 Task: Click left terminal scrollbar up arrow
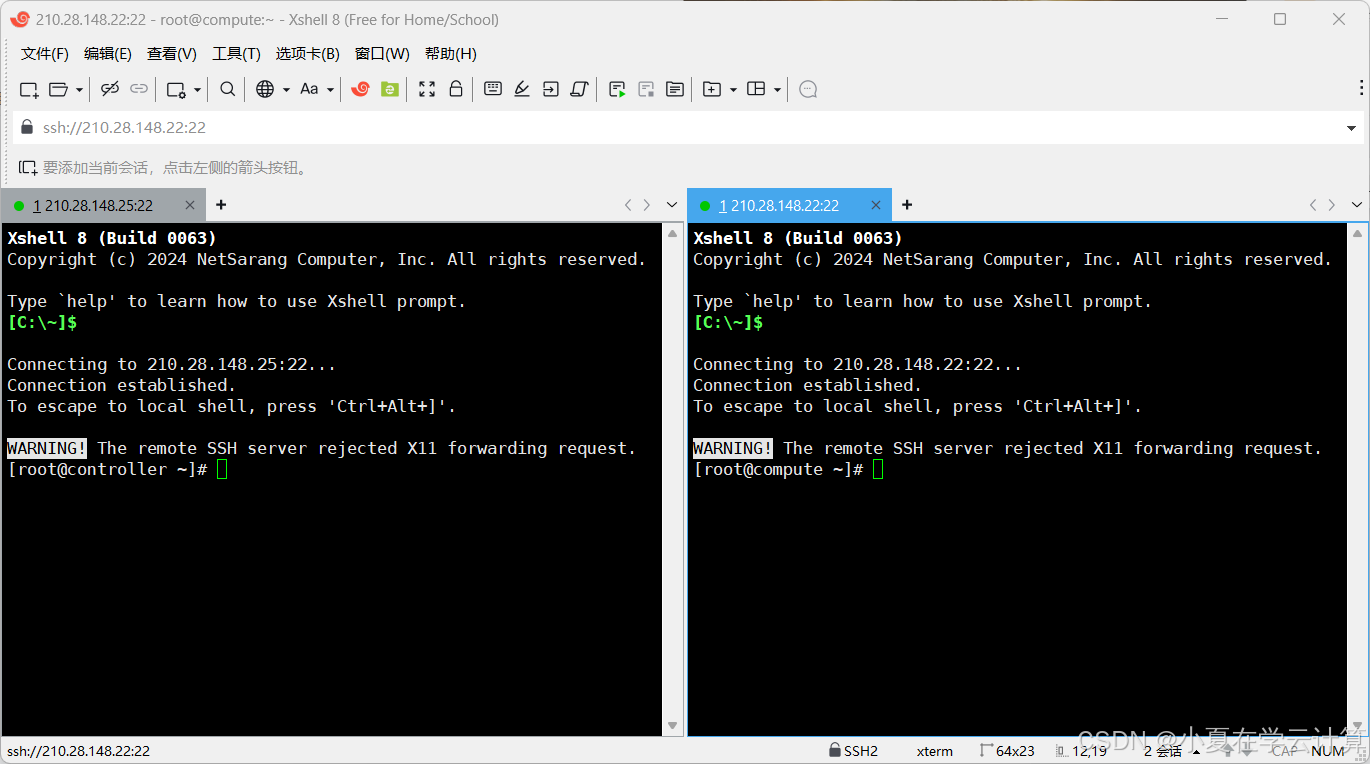point(672,233)
